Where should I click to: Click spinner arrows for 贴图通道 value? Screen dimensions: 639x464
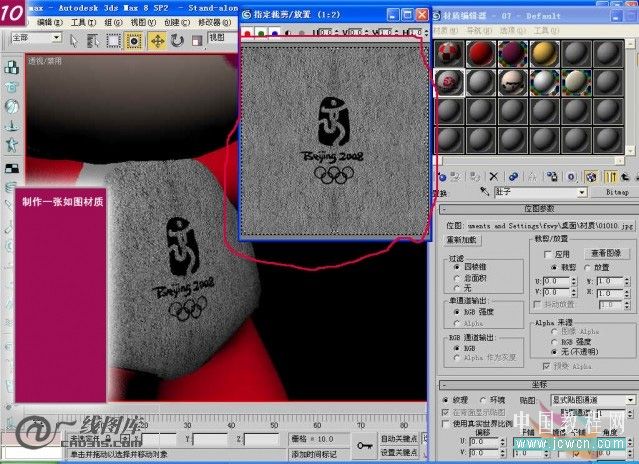pos(630,413)
